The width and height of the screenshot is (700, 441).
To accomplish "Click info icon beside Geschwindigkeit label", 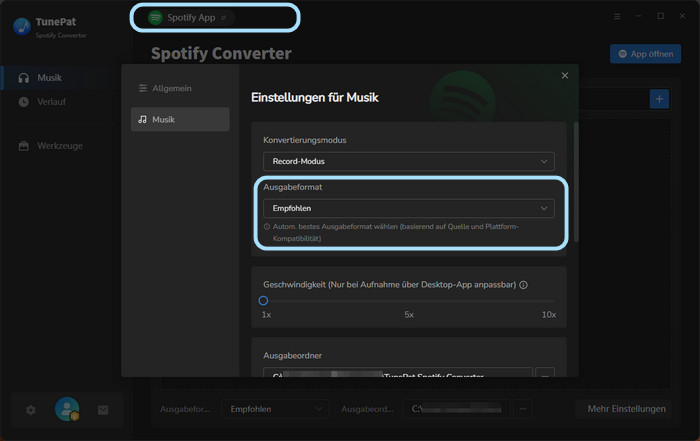I will coord(524,285).
